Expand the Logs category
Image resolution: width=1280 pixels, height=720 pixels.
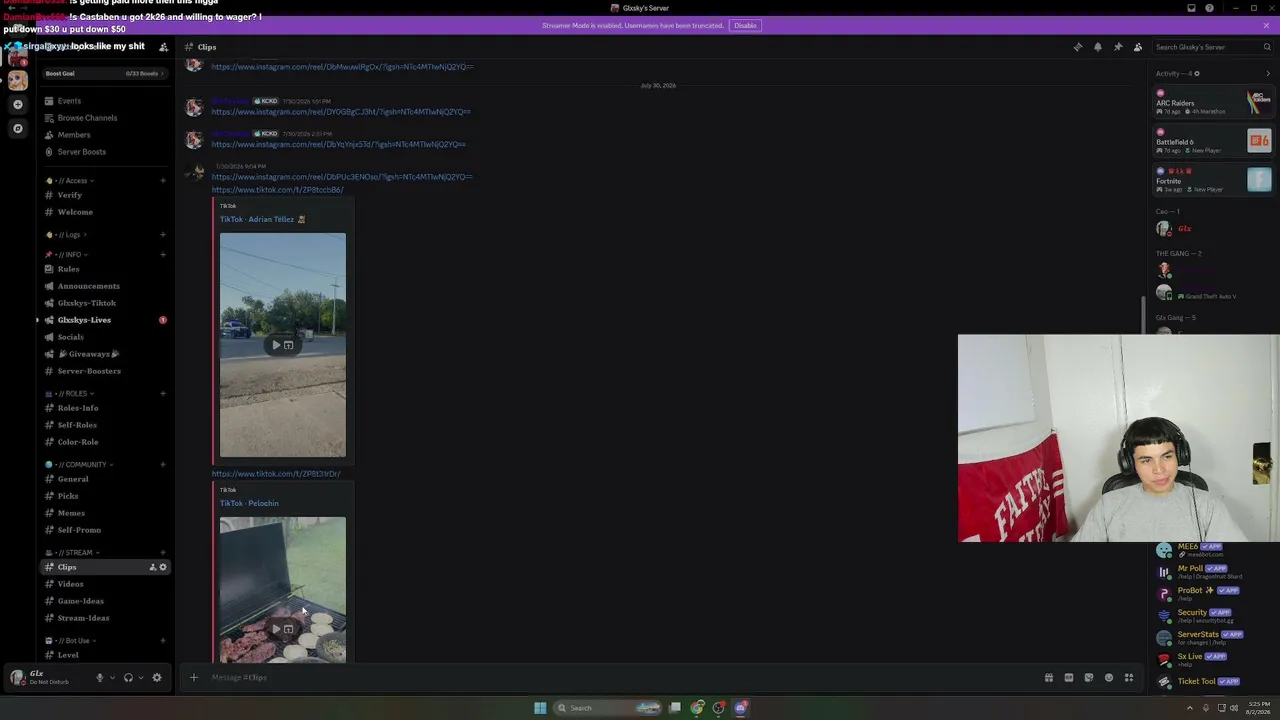[x=66, y=235]
